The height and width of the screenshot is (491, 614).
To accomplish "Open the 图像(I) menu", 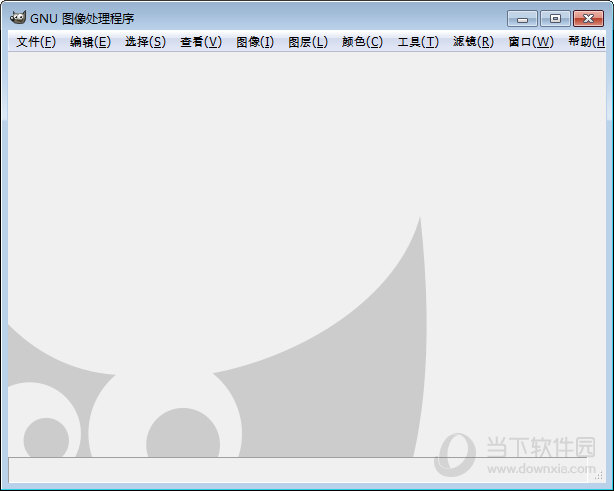I will coord(255,42).
